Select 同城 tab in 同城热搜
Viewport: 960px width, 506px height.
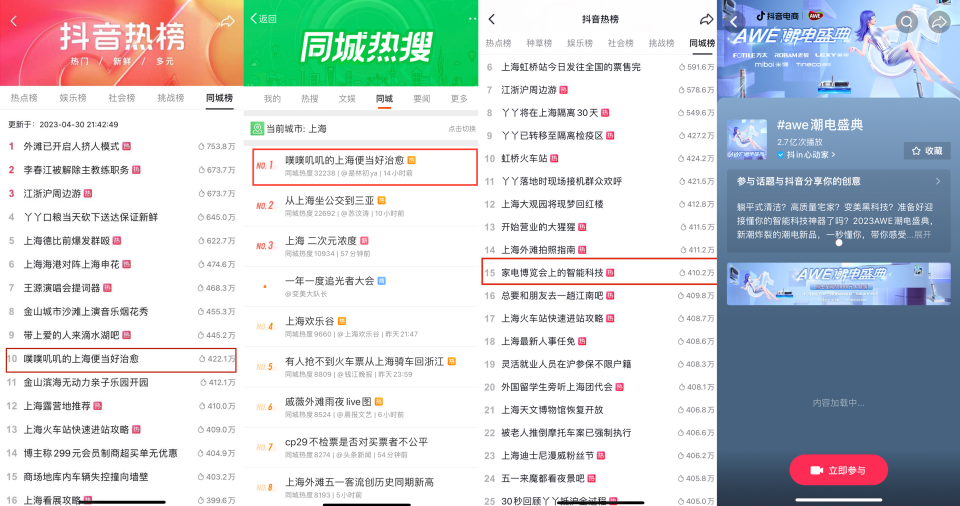tap(384, 99)
